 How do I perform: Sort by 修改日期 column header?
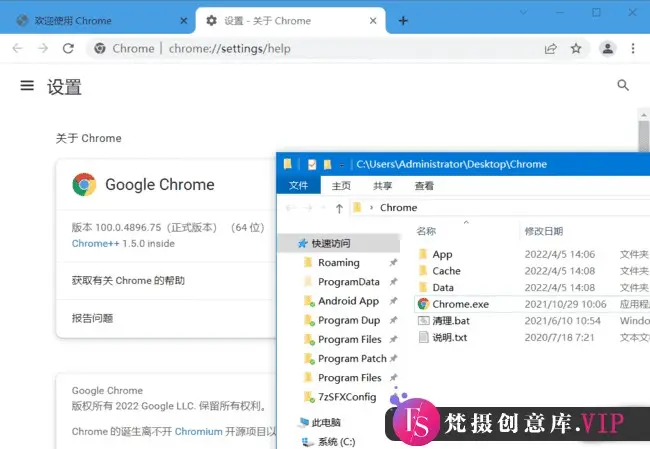pos(543,231)
